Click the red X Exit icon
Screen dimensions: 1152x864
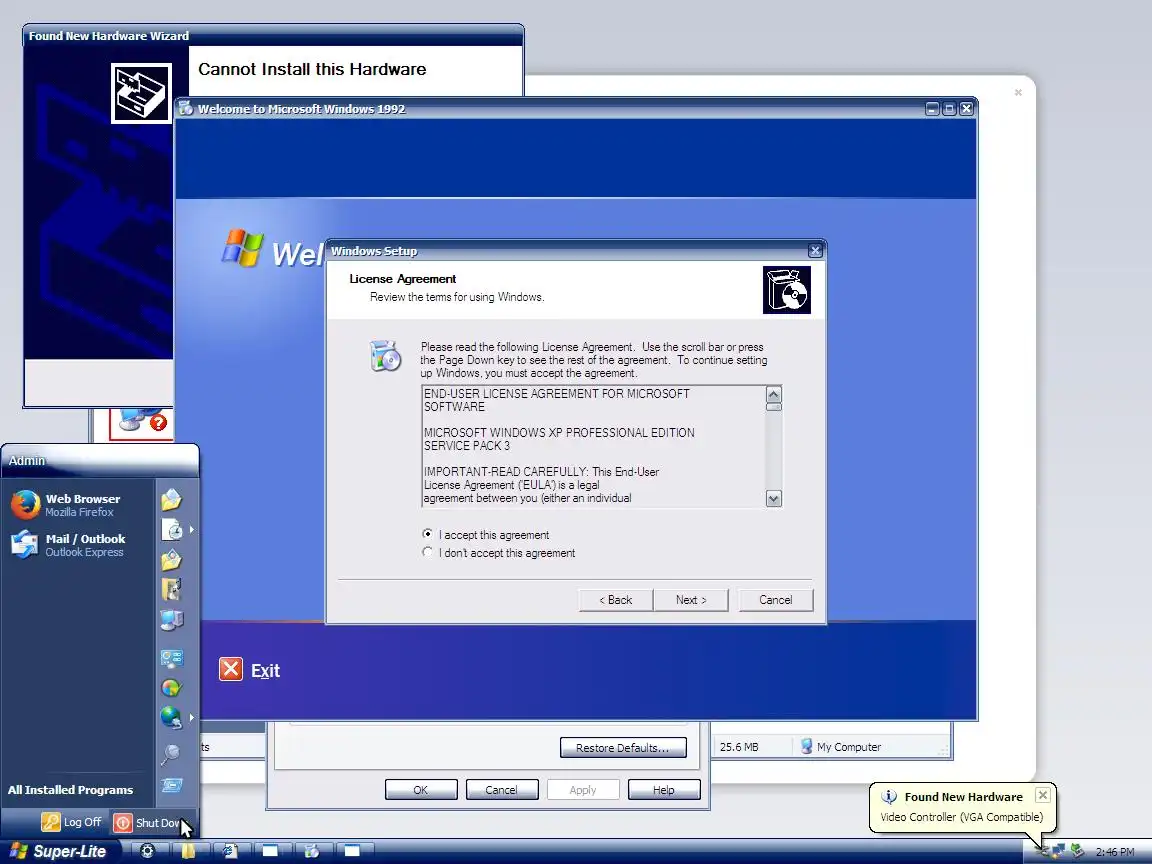point(231,669)
